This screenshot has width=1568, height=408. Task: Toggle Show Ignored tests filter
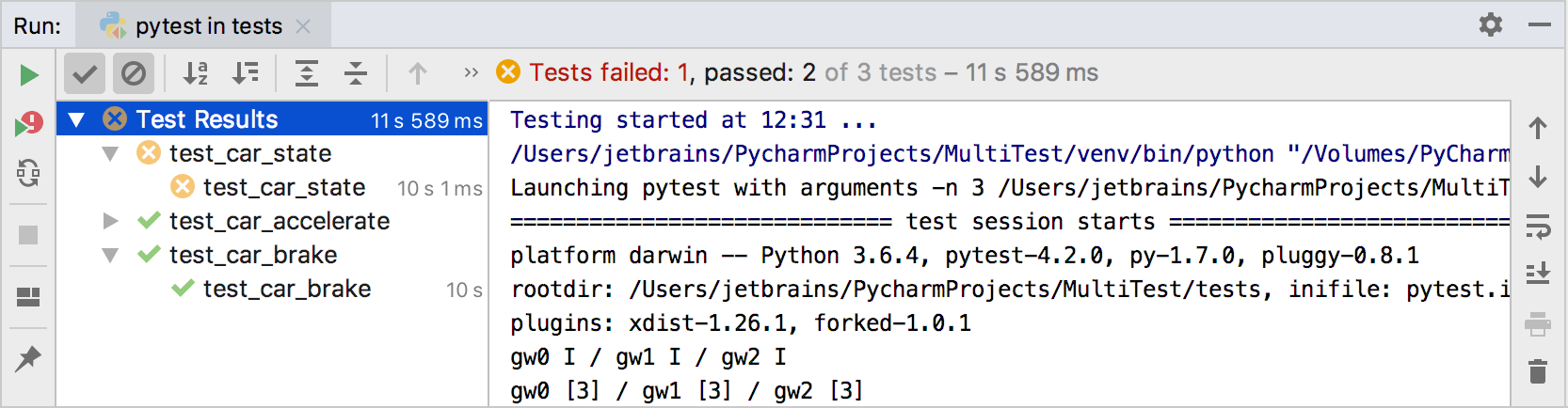(134, 73)
